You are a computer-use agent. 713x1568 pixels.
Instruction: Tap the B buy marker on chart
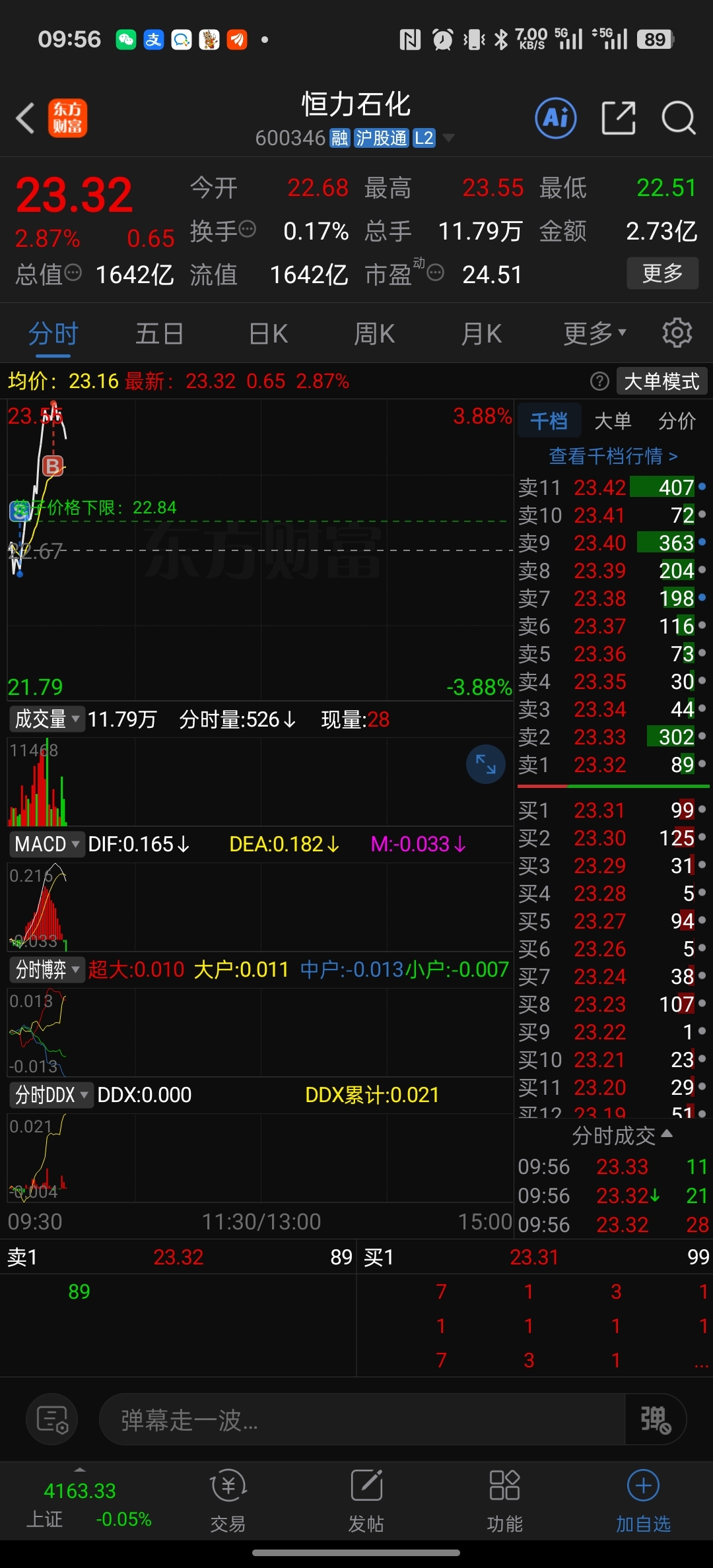pyautogui.click(x=53, y=466)
